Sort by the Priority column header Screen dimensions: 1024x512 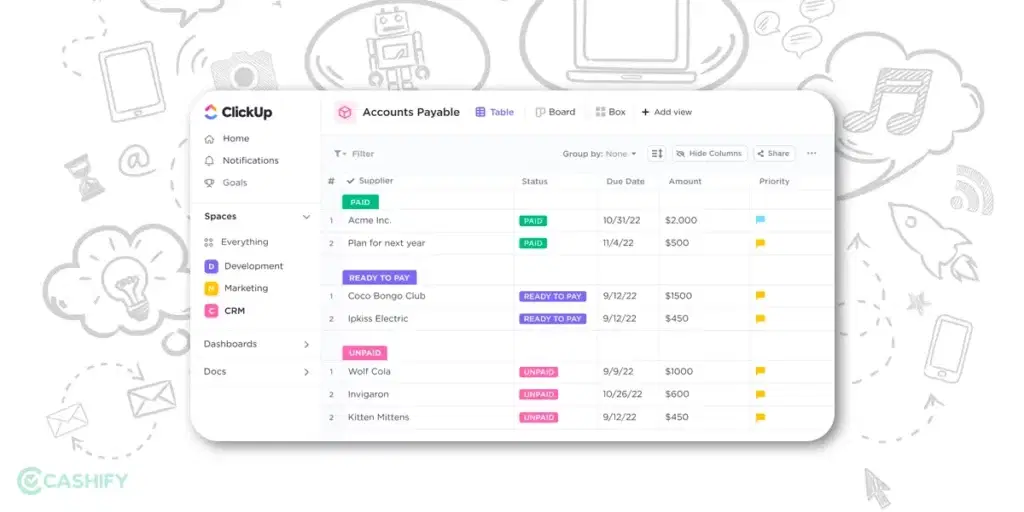(x=774, y=182)
